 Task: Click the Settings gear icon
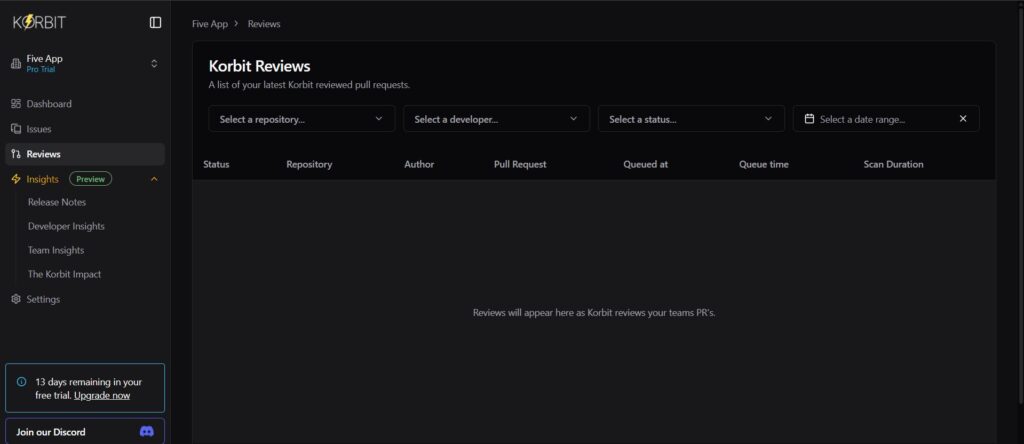tap(16, 299)
